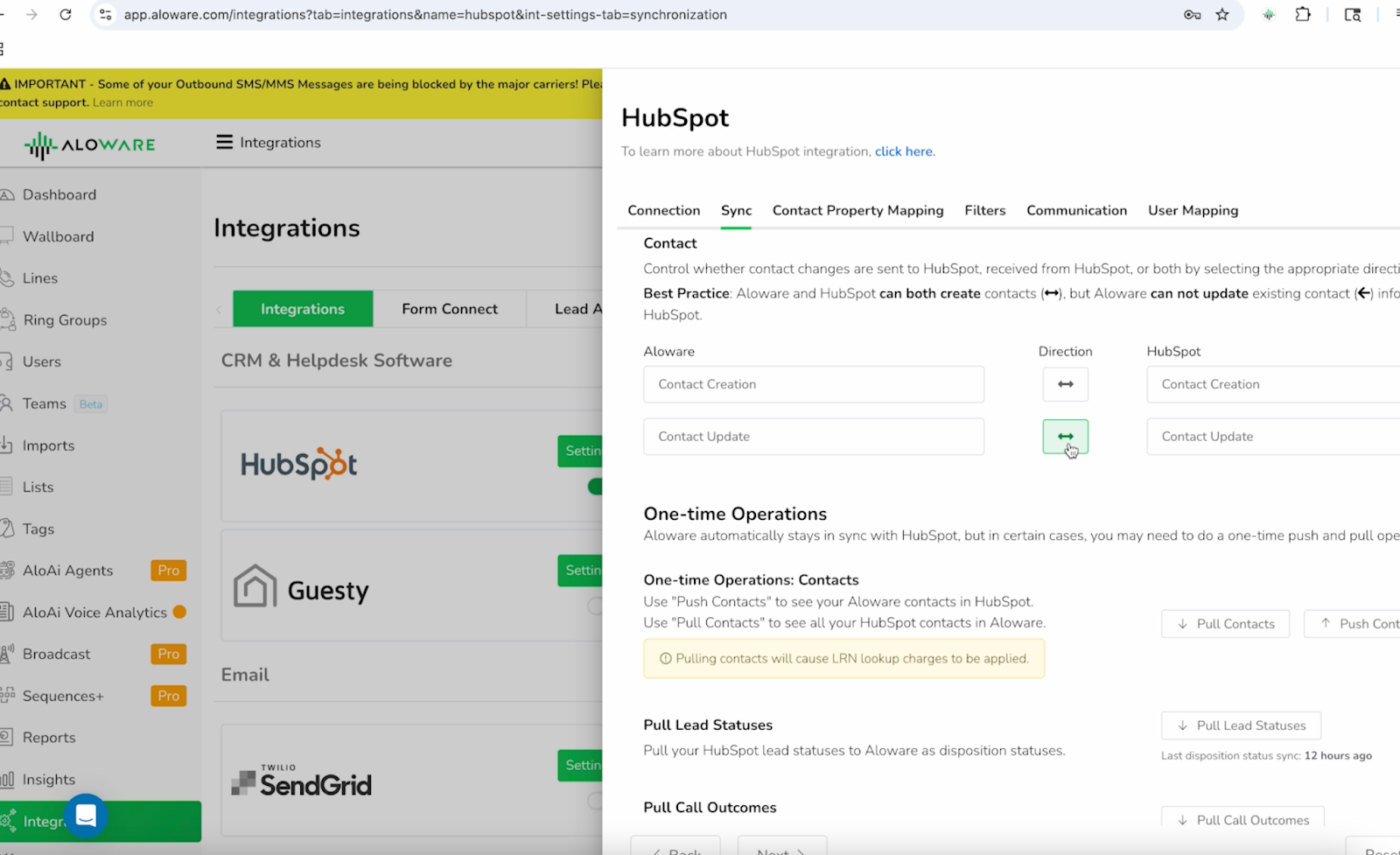Click the Aloware Contact Update field
Viewport: 1400px width, 855px height.
click(814, 437)
